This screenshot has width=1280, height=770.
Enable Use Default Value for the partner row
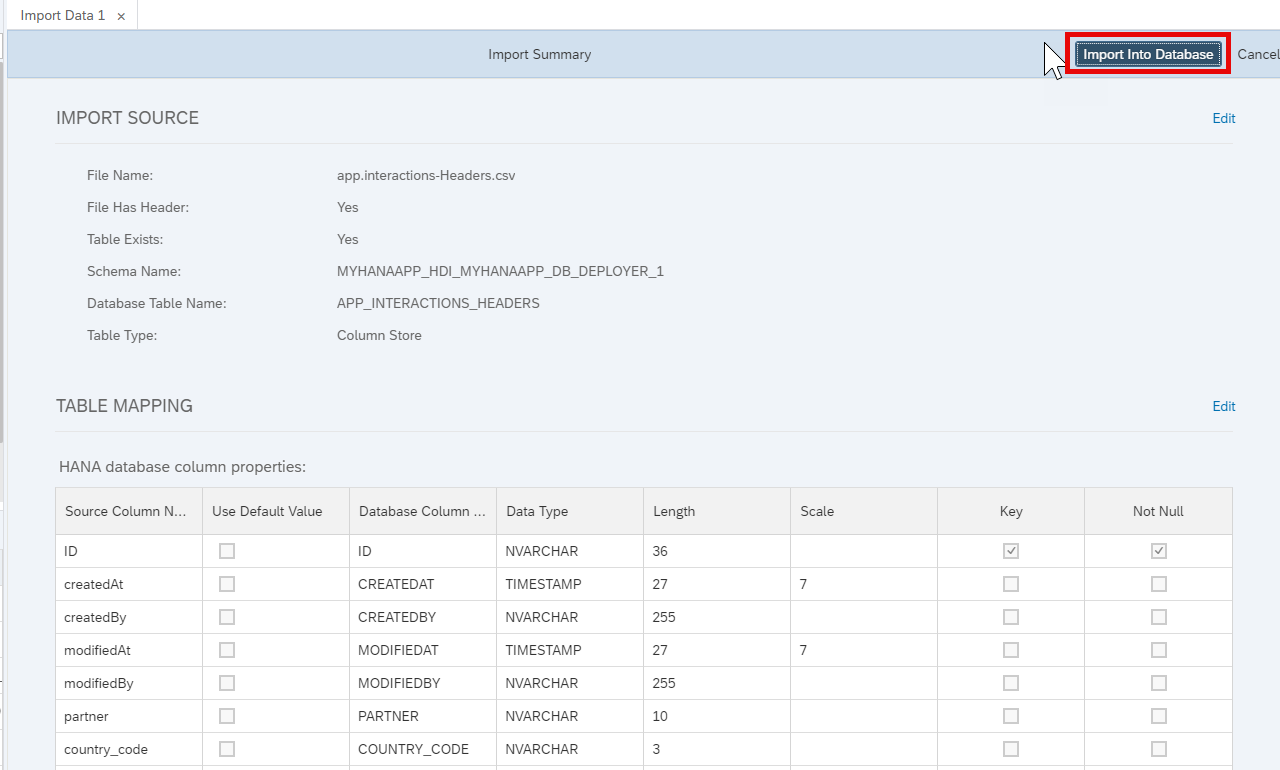click(x=227, y=715)
